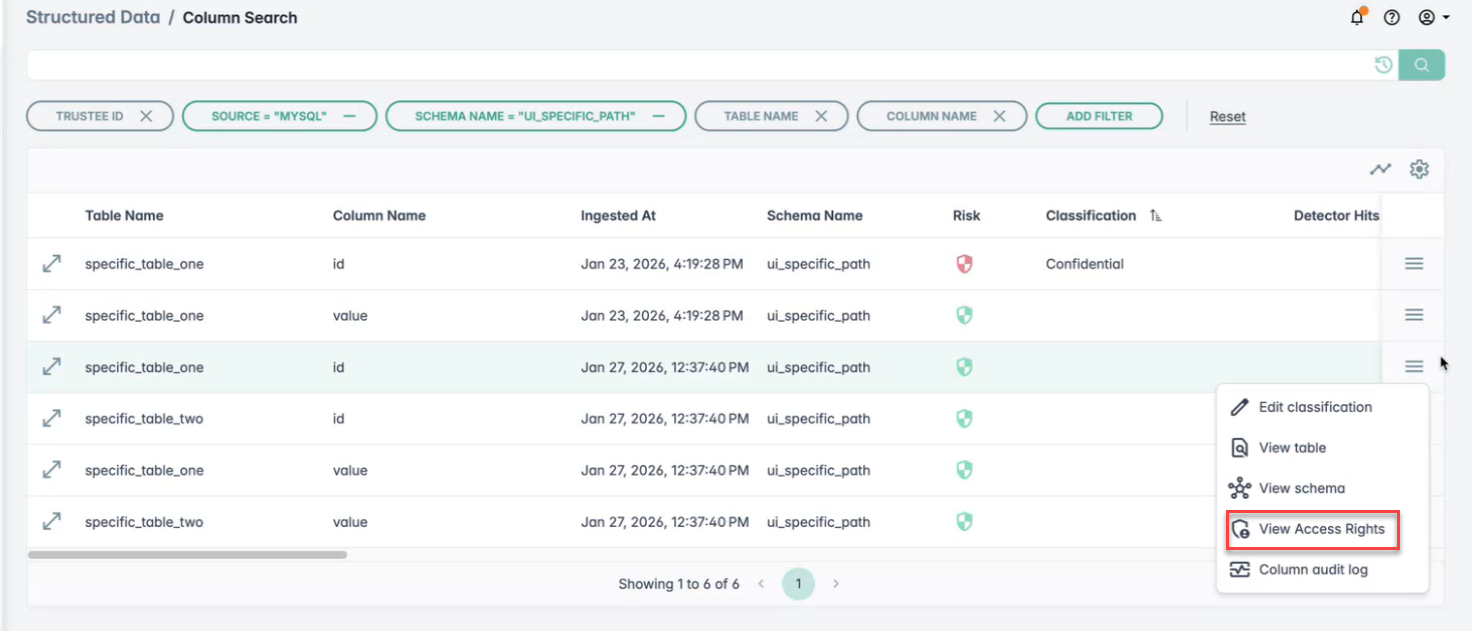This screenshot has width=1472, height=631.
Task: Open table settings gear icon
Action: coord(1418,169)
